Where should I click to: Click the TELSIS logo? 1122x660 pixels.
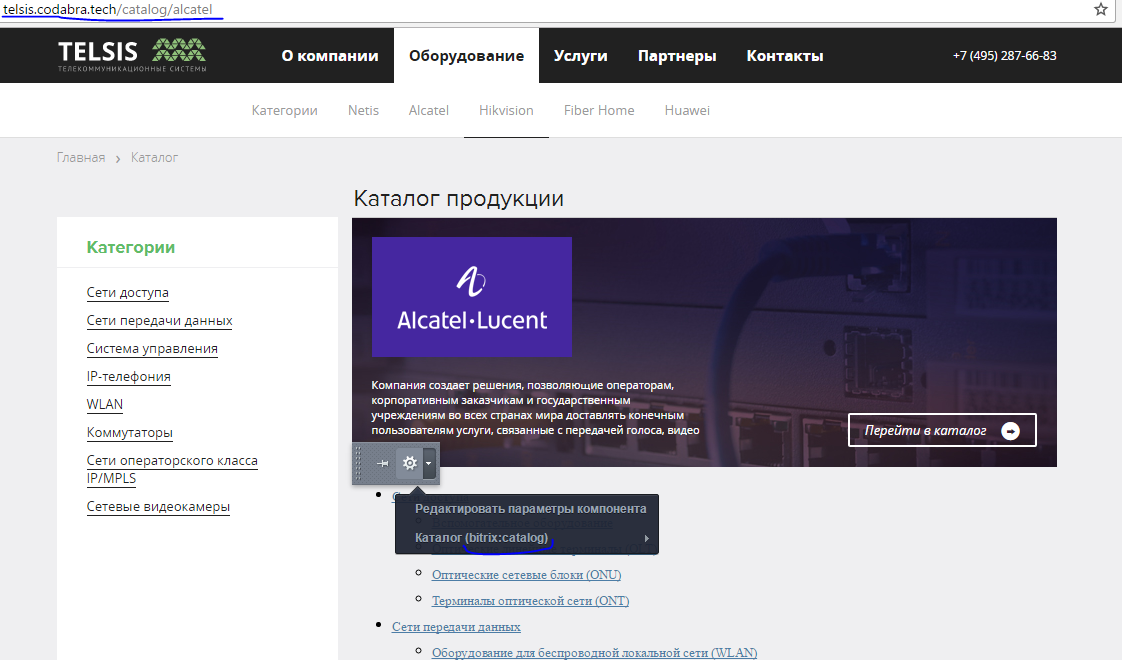coord(132,55)
